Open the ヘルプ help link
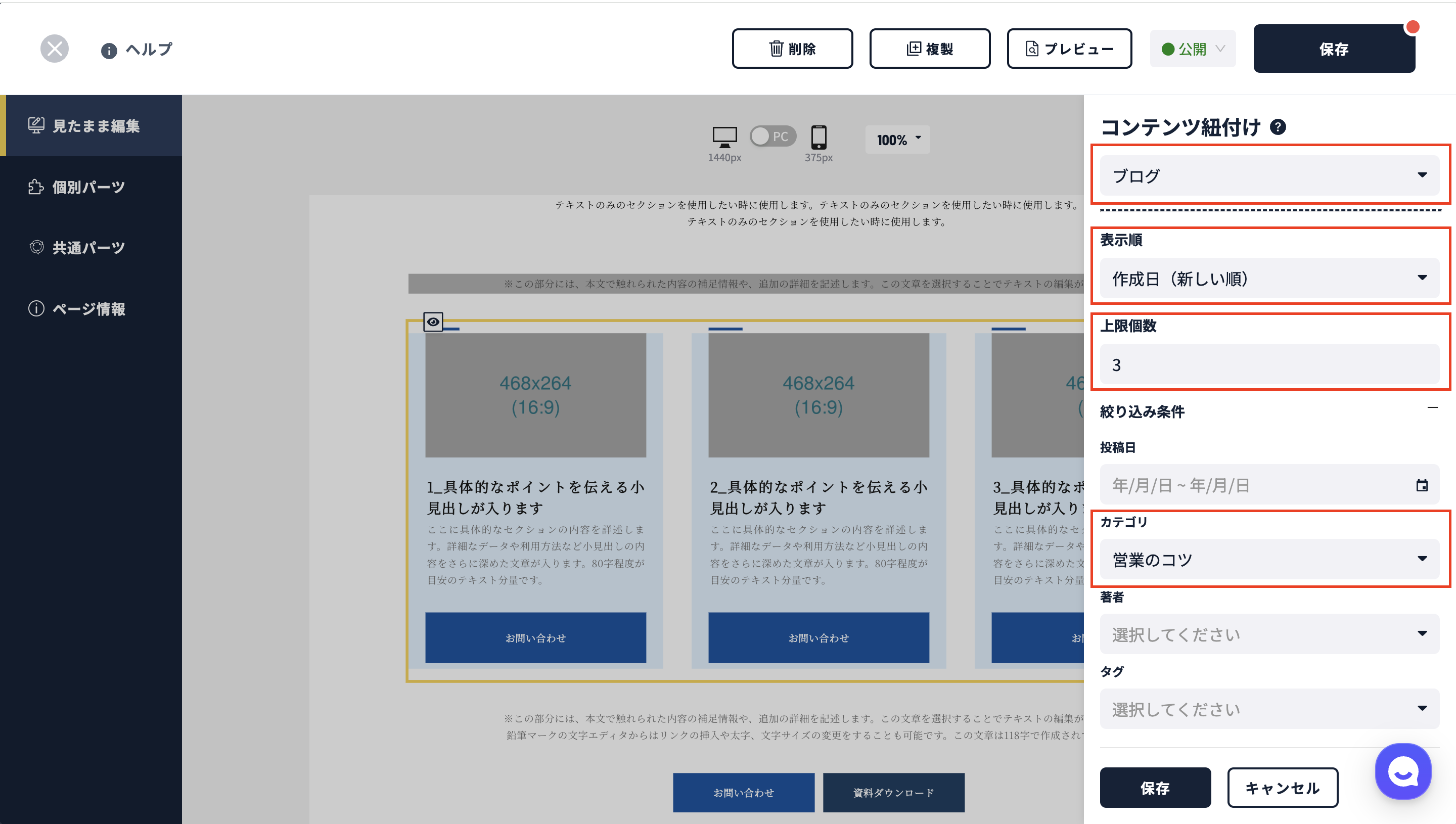The width and height of the screenshot is (1456, 824). tap(136, 50)
